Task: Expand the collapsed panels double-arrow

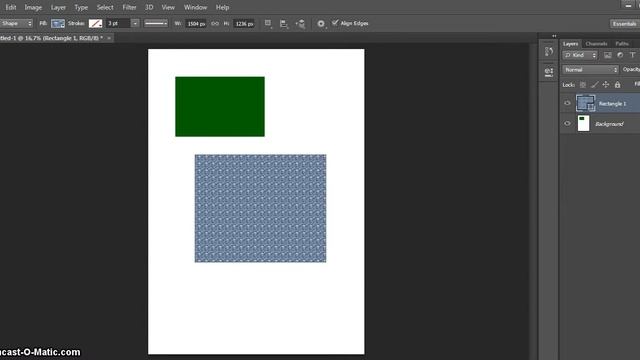Action: [554, 36]
